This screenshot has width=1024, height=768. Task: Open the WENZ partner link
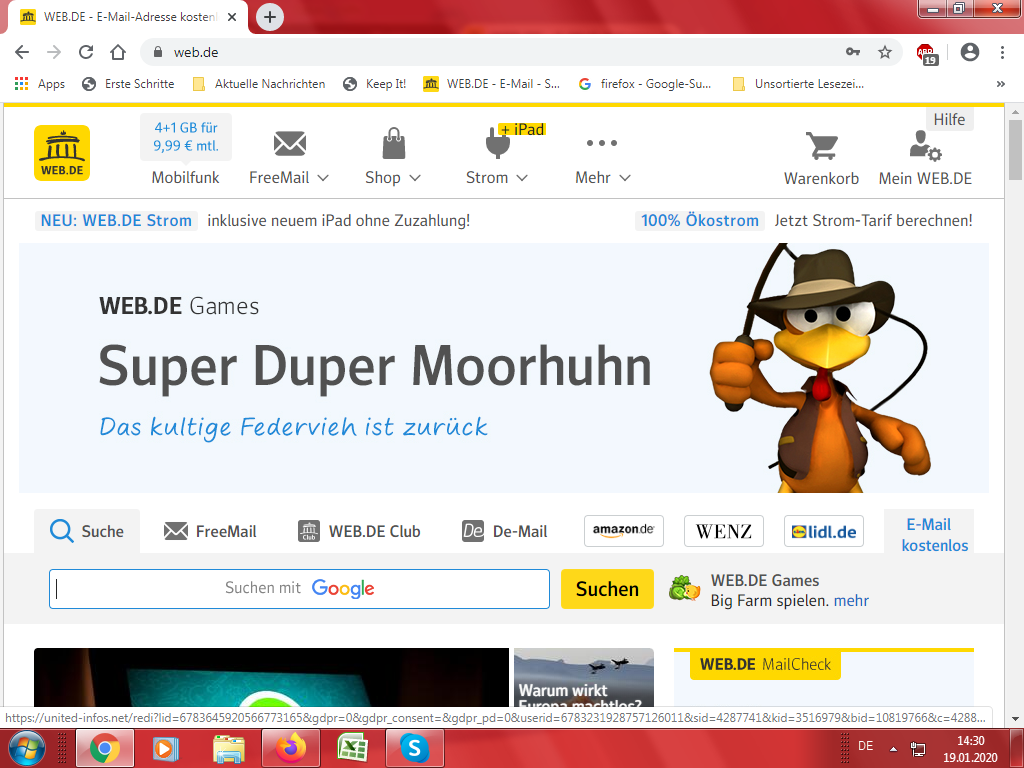coord(724,531)
